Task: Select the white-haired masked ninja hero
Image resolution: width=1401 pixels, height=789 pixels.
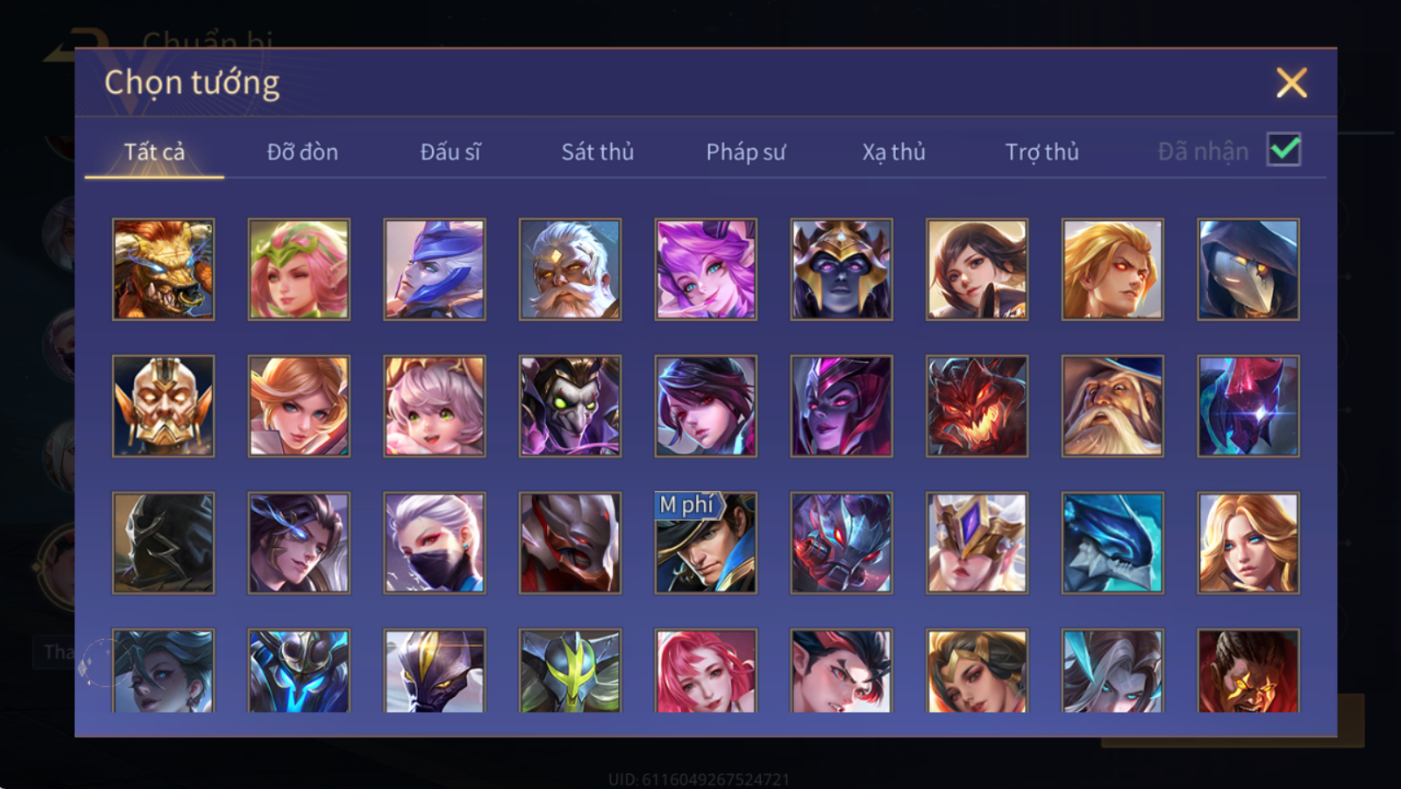Action: pyautogui.click(x=435, y=543)
